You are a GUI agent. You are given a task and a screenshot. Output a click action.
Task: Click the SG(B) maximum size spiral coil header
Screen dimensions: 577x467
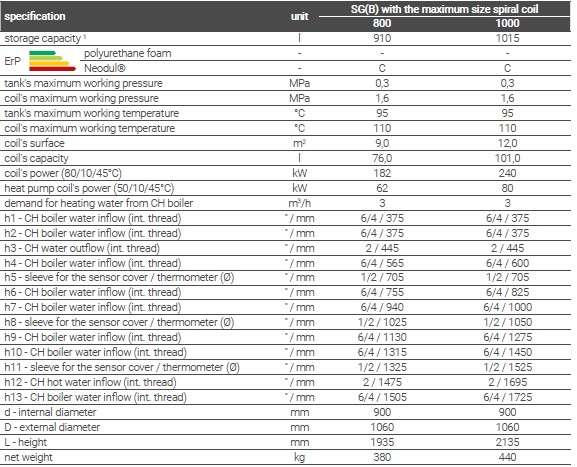(444, 9)
